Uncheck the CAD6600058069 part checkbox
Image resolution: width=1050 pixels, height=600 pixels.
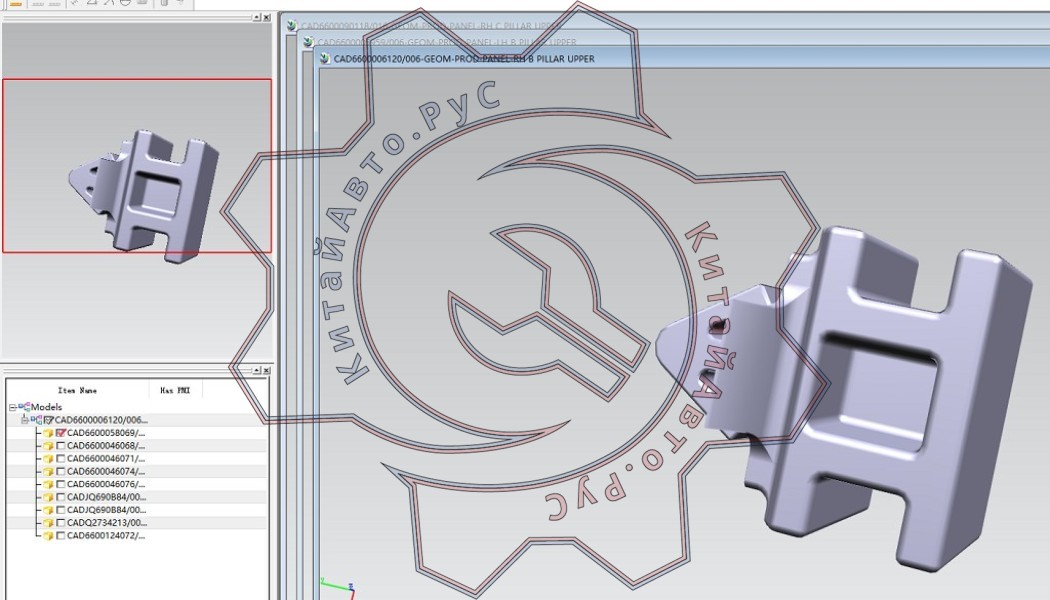coord(61,433)
